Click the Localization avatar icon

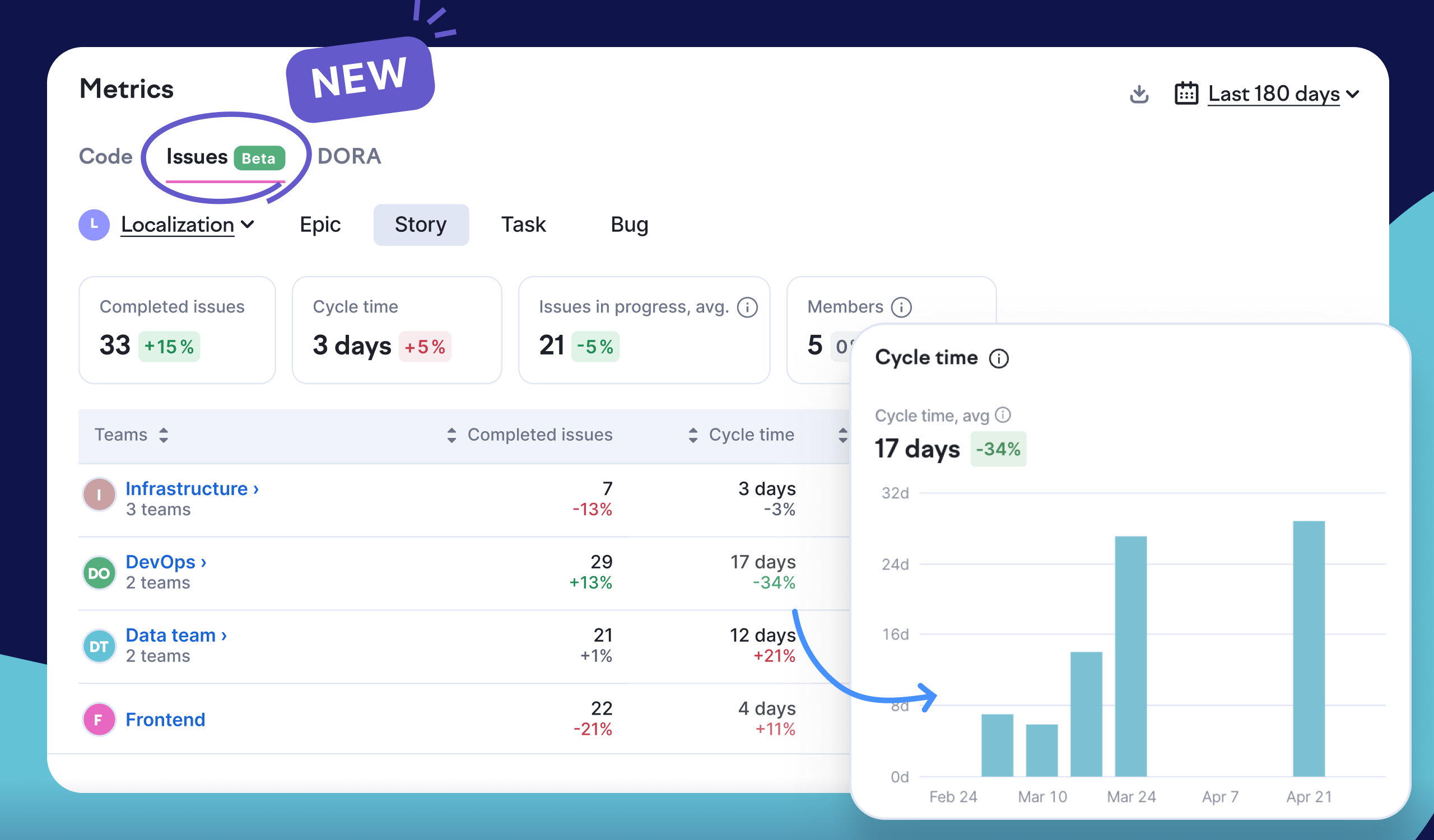[x=94, y=225]
